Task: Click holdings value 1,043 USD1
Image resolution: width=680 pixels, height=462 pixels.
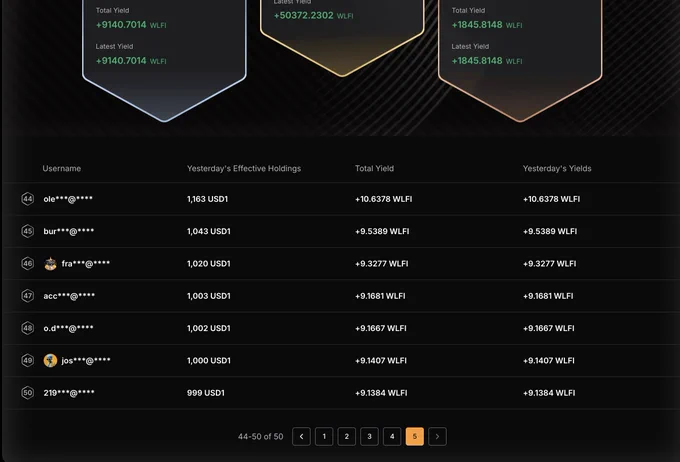Action: 209,231
